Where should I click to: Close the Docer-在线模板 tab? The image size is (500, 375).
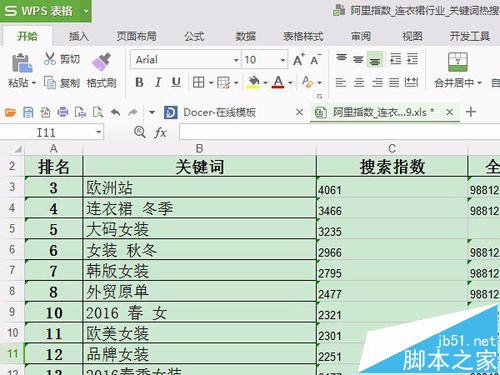[300, 112]
